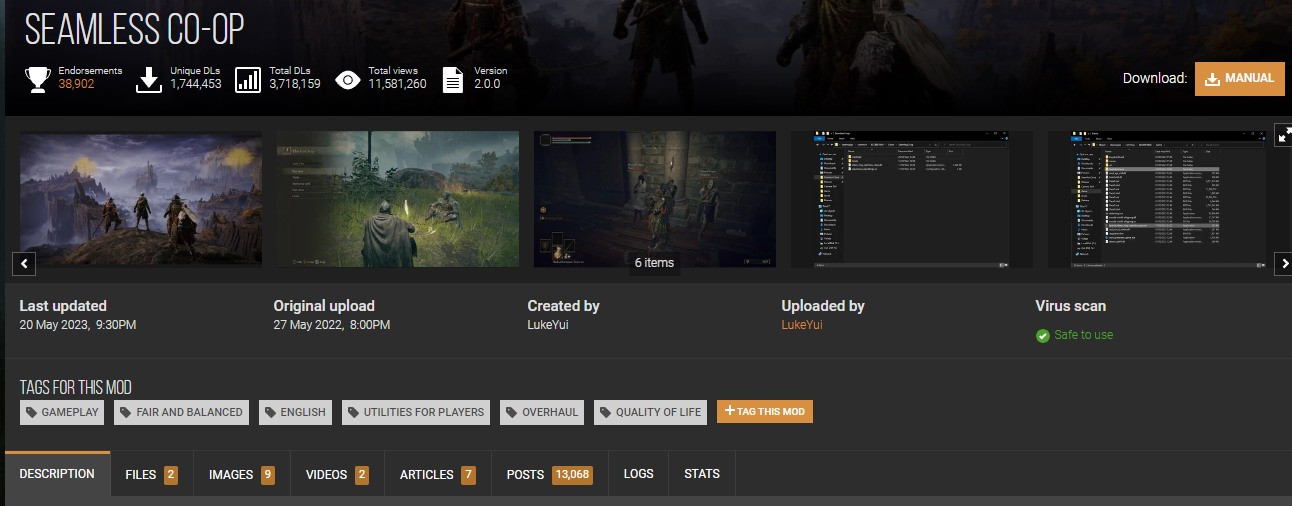
Task: Open the grassy field gameplay thumbnail
Action: (x=398, y=199)
